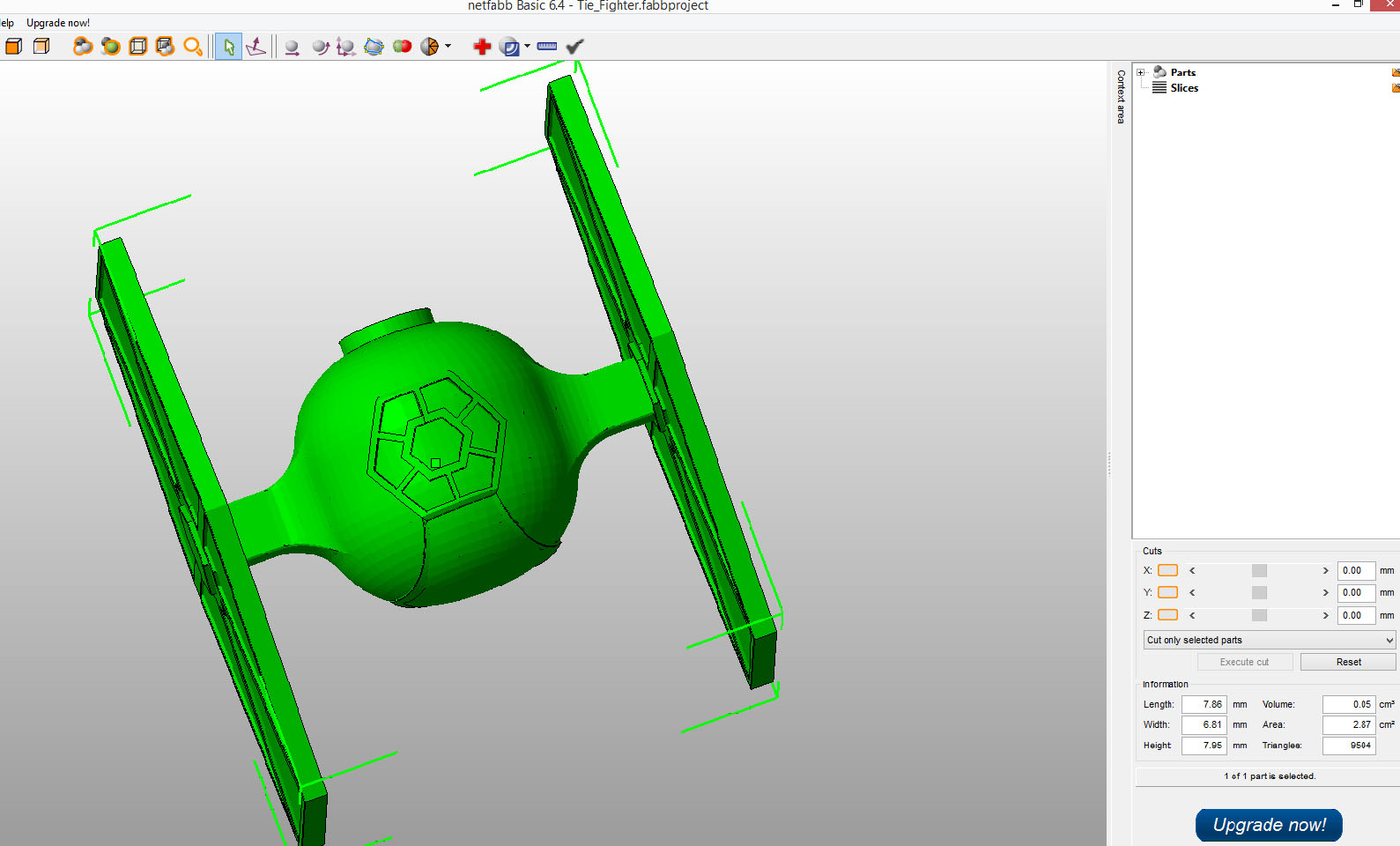Click the X cut slider handle
The height and width of the screenshot is (846, 1400).
(1259, 570)
